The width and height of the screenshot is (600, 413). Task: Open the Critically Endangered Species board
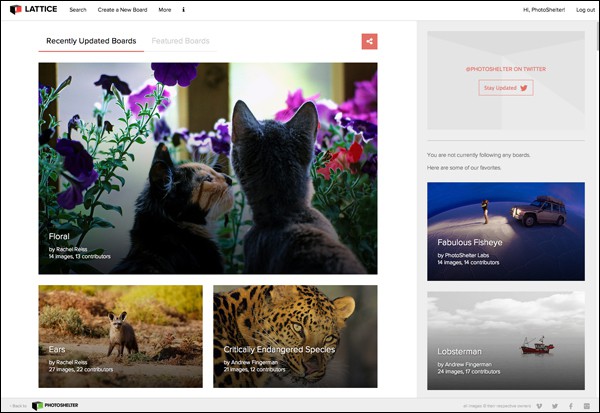tap(295, 336)
